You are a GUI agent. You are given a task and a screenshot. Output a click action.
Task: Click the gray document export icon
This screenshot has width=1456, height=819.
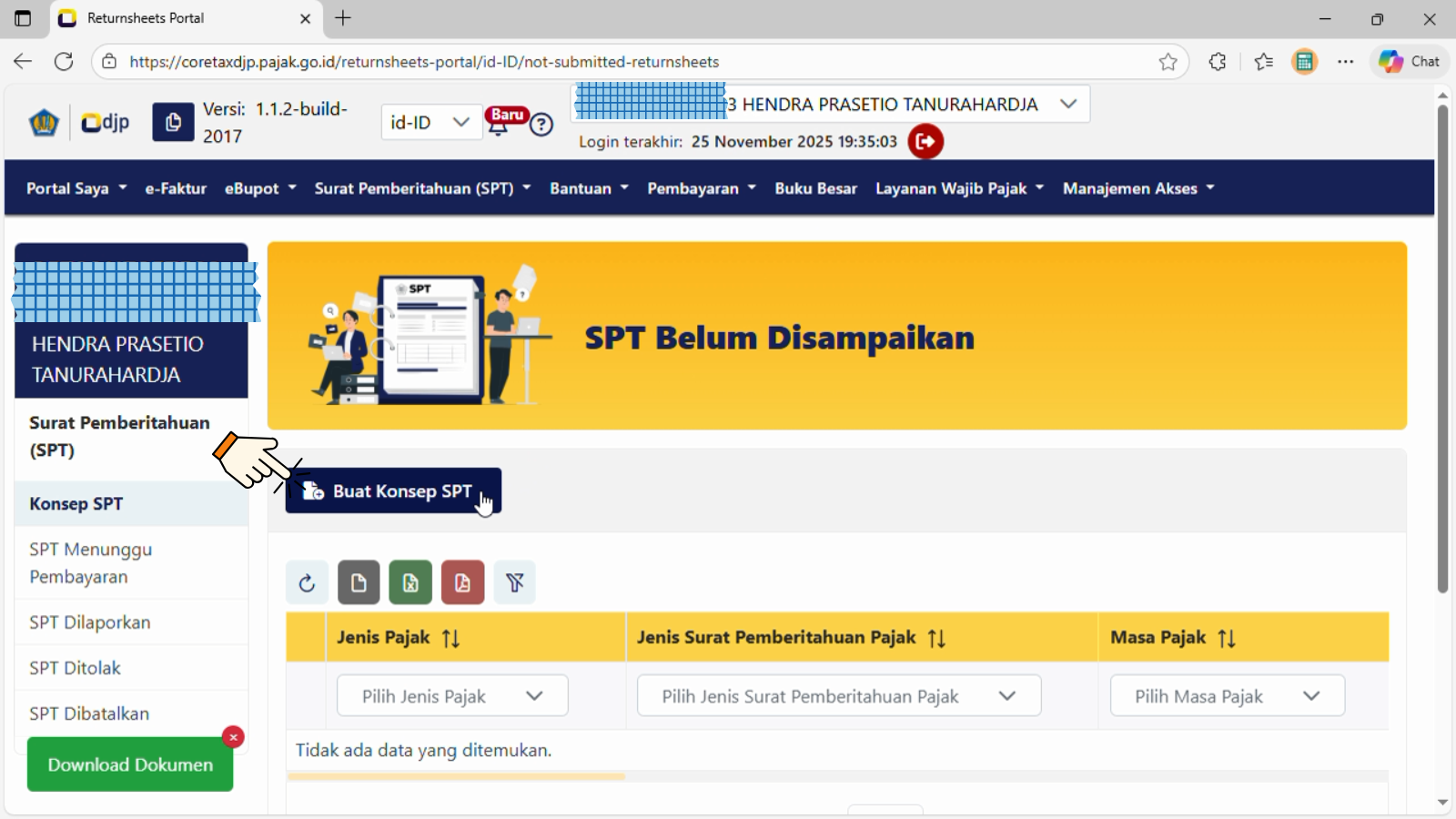pos(359,583)
